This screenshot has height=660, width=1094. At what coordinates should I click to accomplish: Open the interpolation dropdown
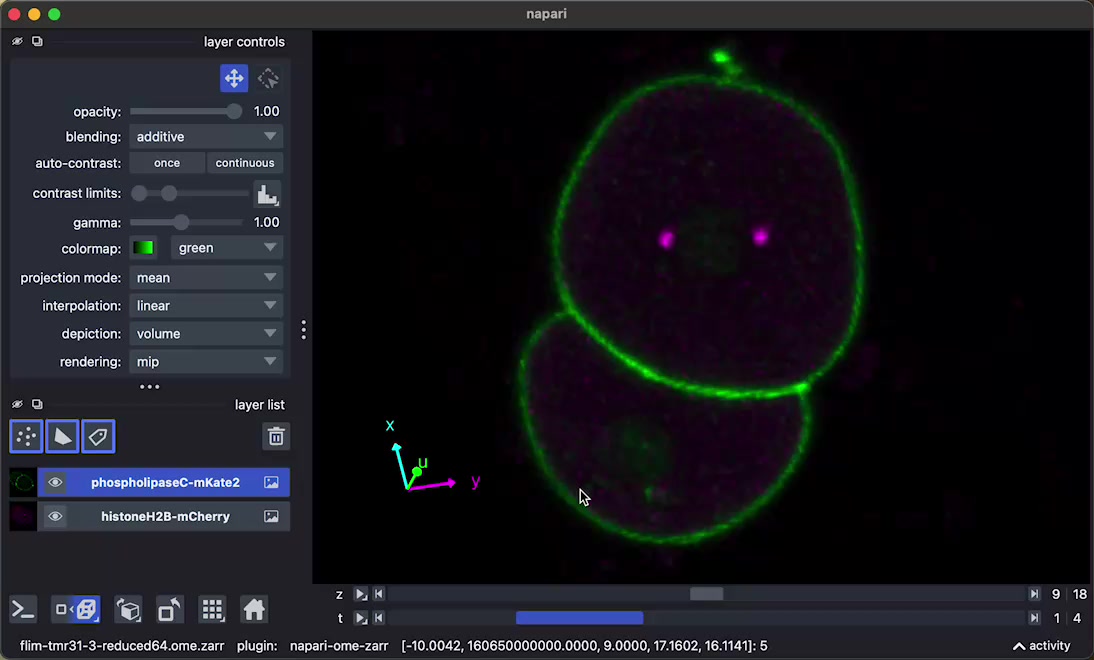[x=207, y=306]
